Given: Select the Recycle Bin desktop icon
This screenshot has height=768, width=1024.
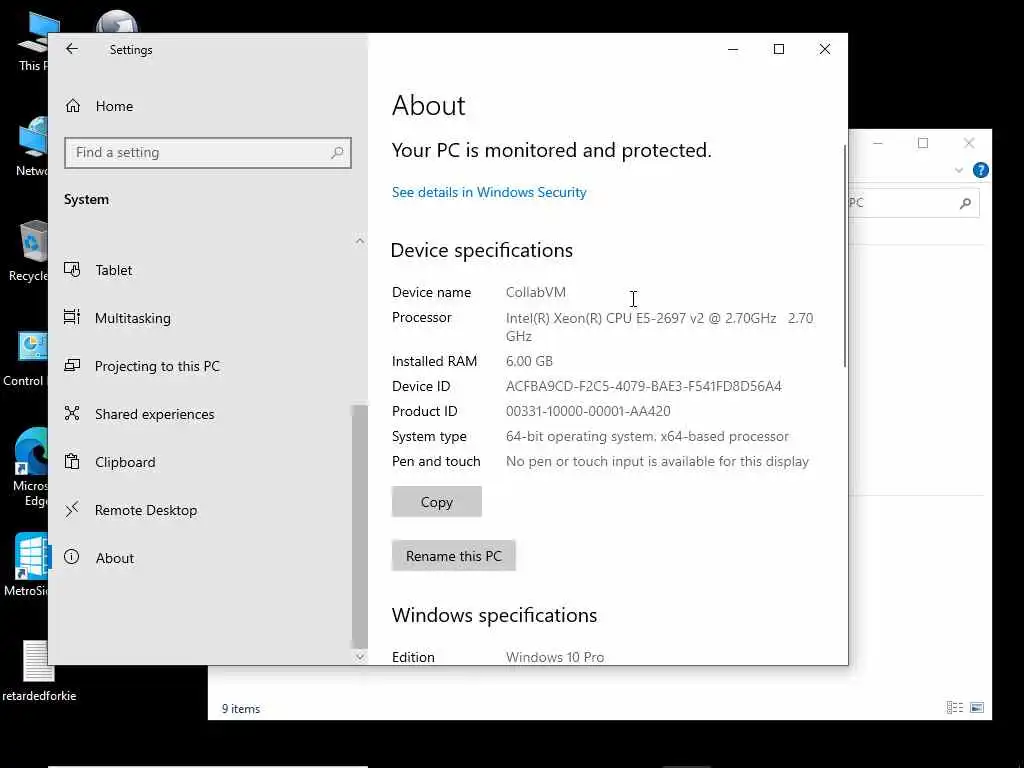Looking at the screenshot, I should [x=29, y=251].
